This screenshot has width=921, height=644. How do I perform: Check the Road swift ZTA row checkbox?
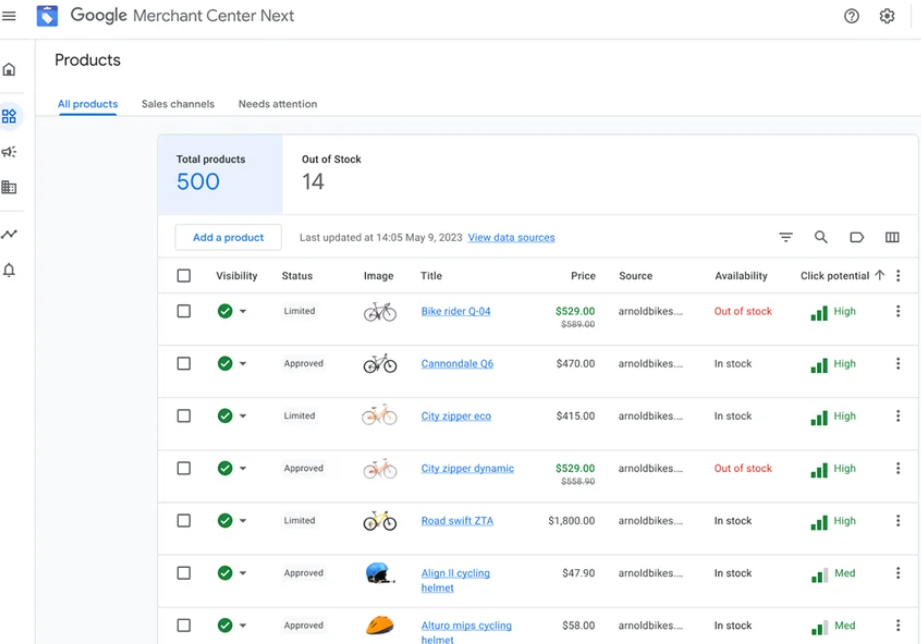click(x=184, y=521)
